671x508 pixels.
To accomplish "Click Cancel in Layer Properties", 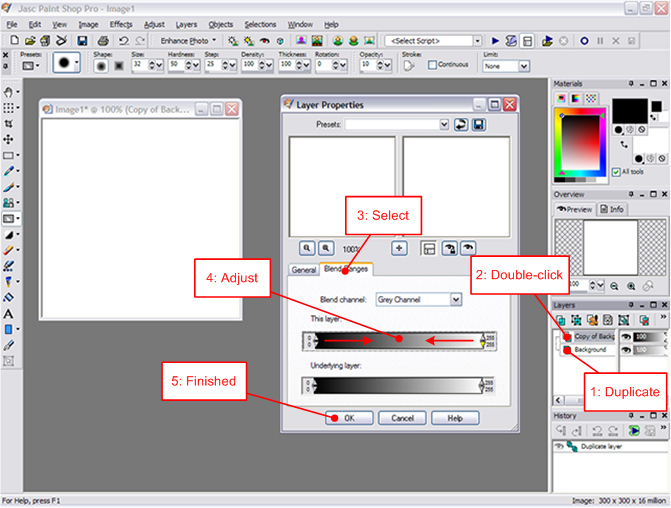I will tap(402, 418).
